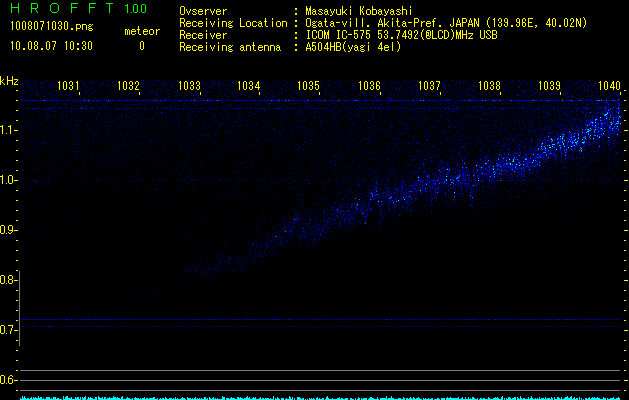
Task: Click time axis label 1040
Action: coord(609,85)
